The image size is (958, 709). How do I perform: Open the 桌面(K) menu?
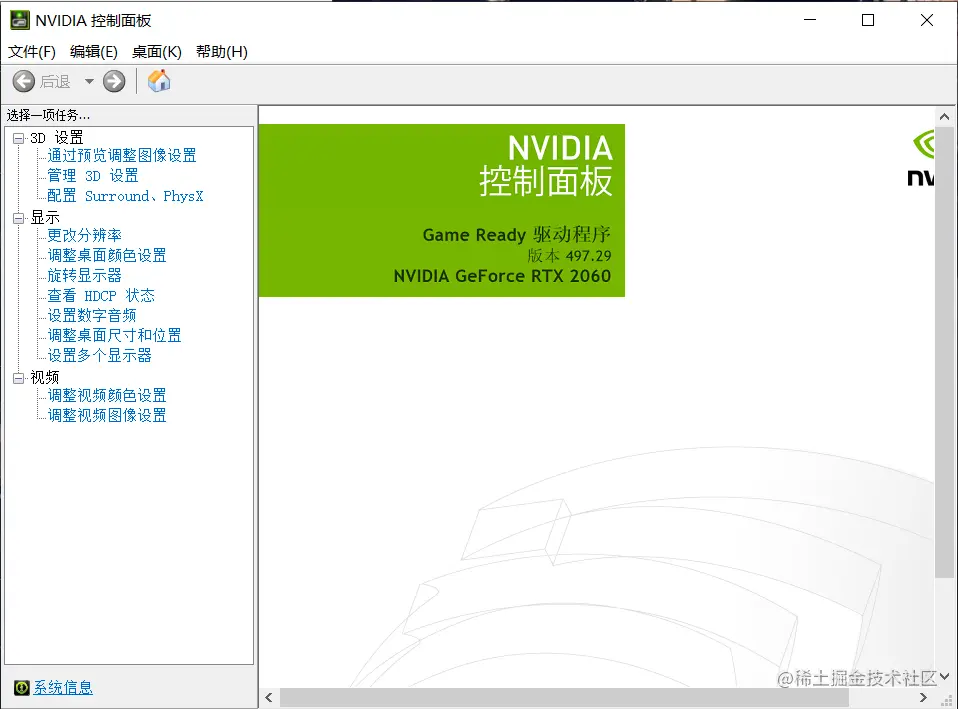coord(156,52)
